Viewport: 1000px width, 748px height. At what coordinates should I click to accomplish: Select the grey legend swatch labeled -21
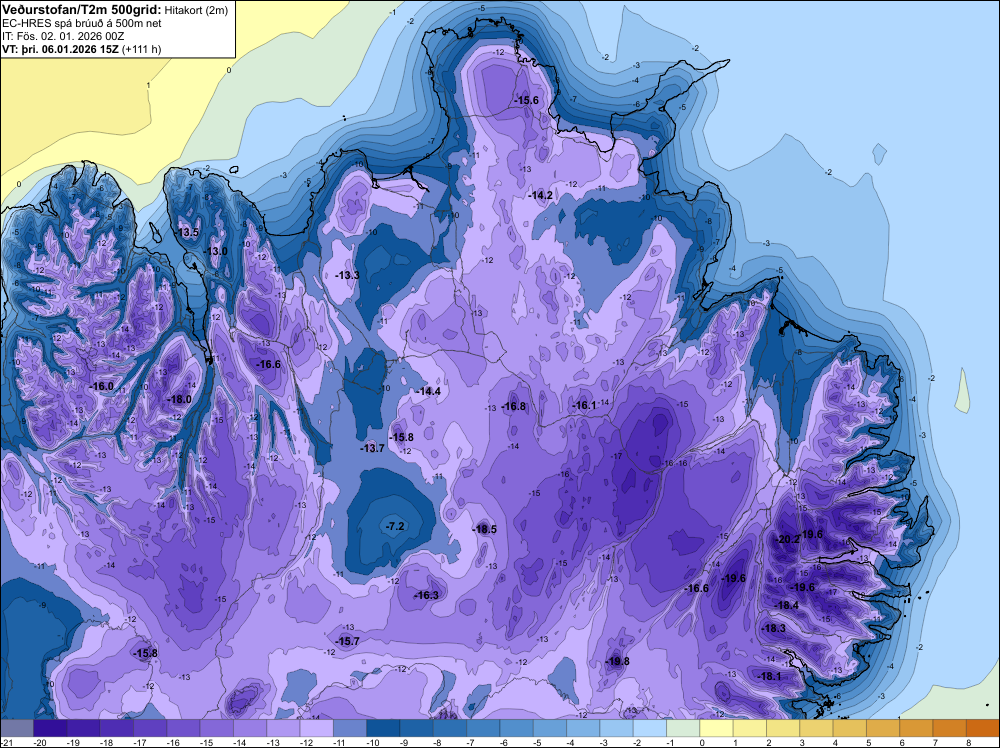pos(17,728)
